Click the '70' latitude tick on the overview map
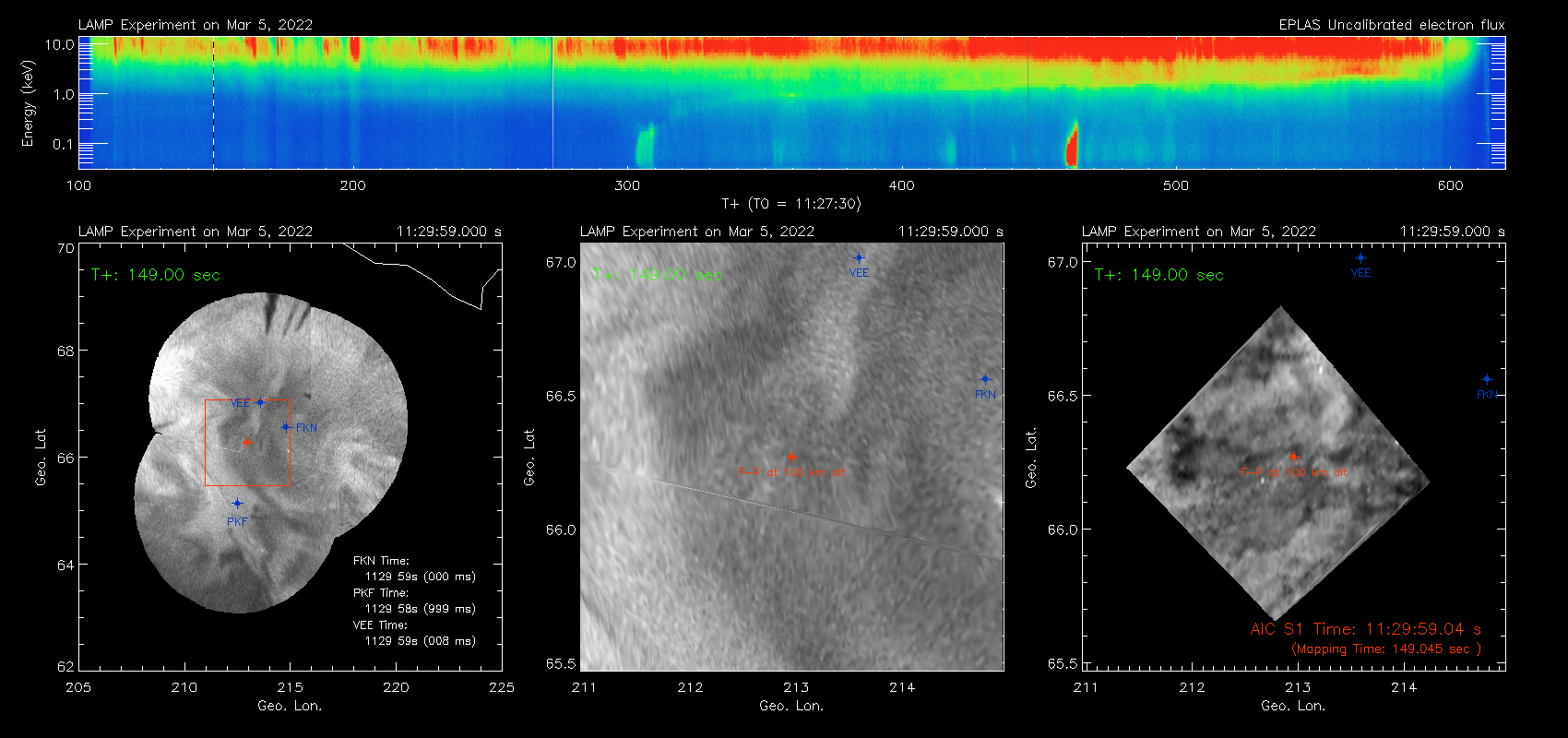The height and width of the screenshot is (738, 1568). pos(65,249)
